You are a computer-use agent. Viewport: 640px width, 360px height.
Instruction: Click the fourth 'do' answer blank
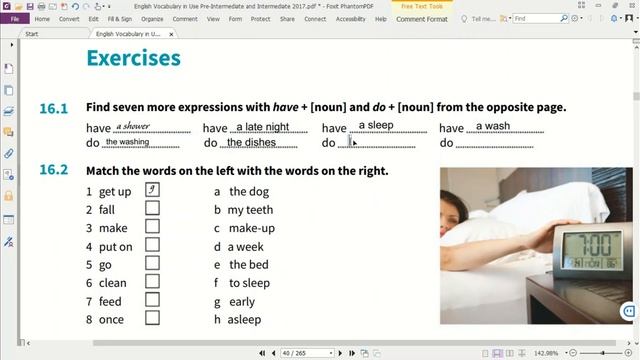[x=495, y=142]
